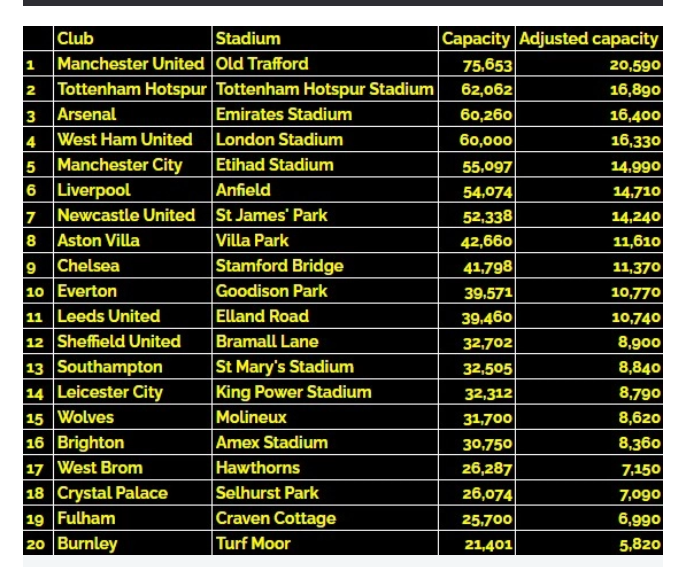Viewport: 677px width, 567px height.
Task: Select the Newcastle United club cell
Action: coord(126,215)
